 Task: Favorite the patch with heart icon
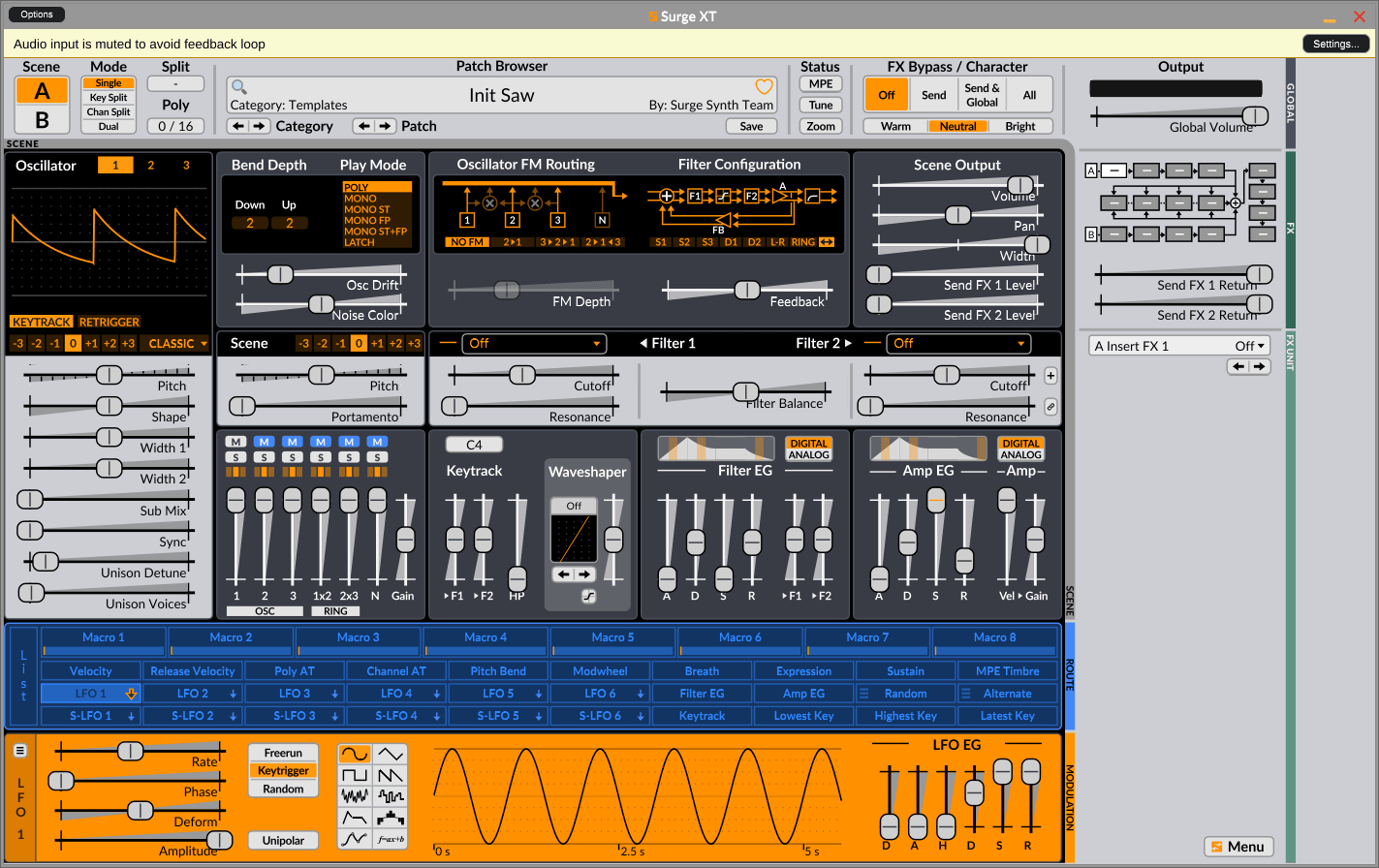[x=764, y=86]
